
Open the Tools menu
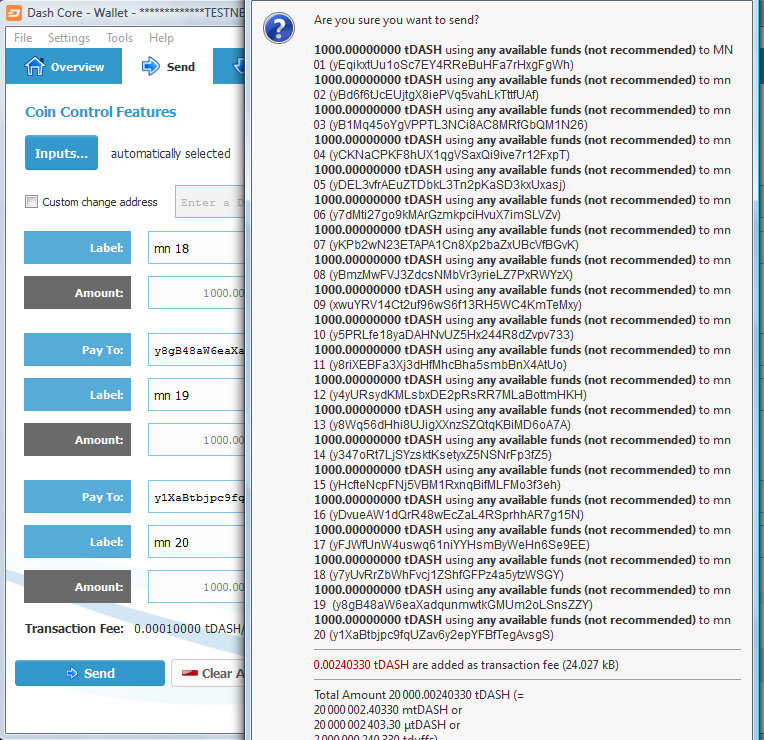[x=119, y=38]
